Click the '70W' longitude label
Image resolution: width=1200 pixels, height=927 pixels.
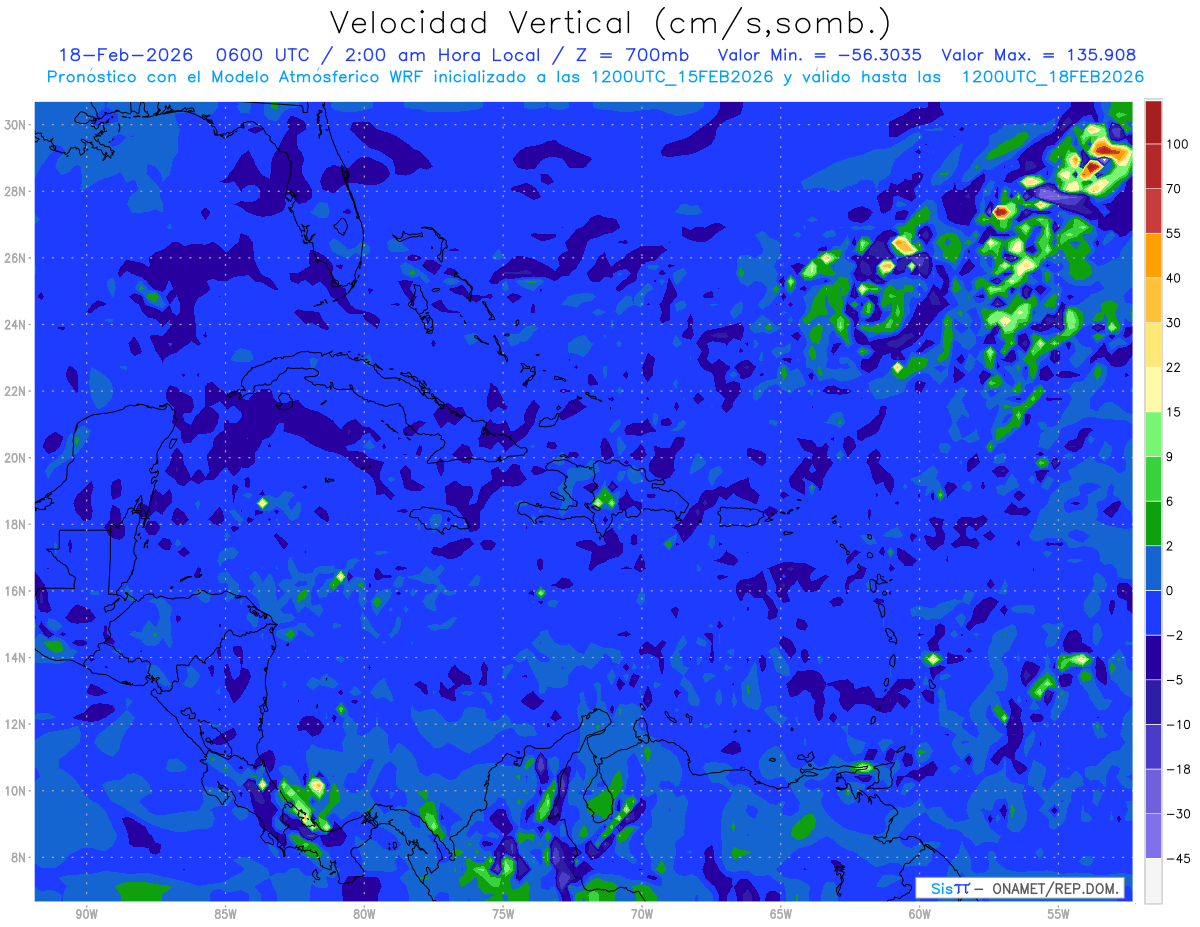pyautogui.click(x=642, y=913)
